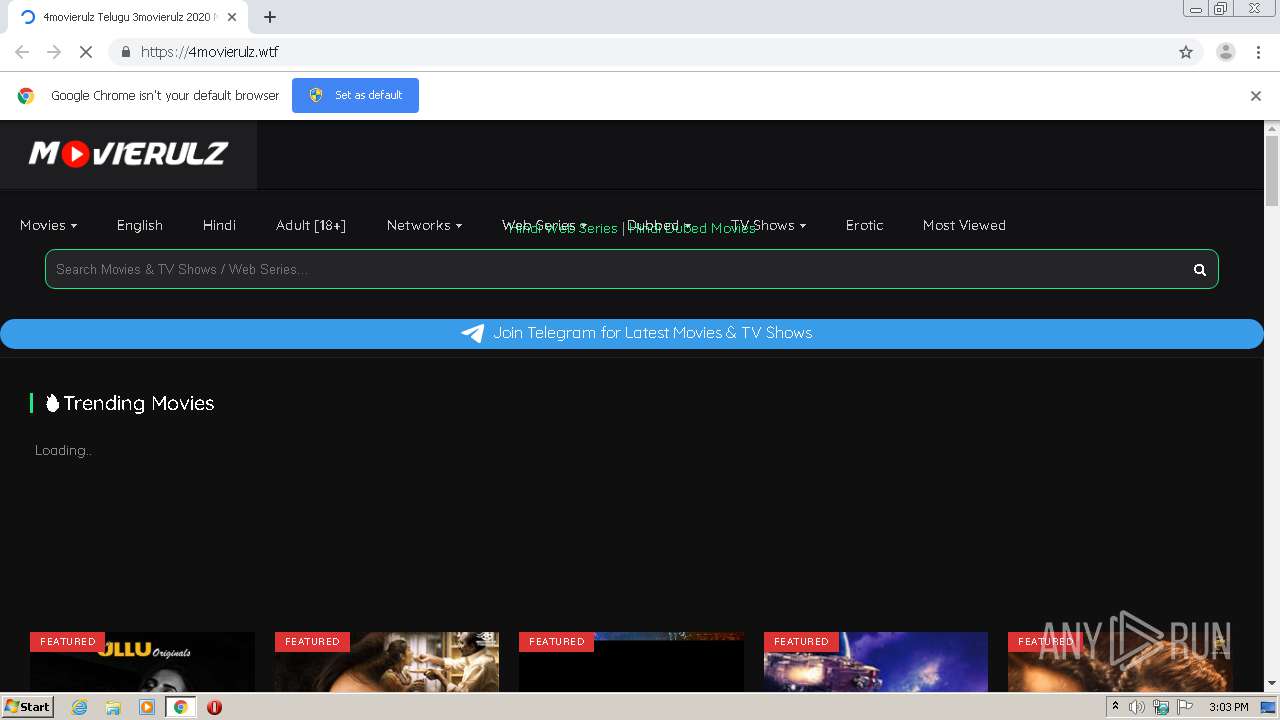
Task: Open Action Center flag icon
Action: point(1185,707)
